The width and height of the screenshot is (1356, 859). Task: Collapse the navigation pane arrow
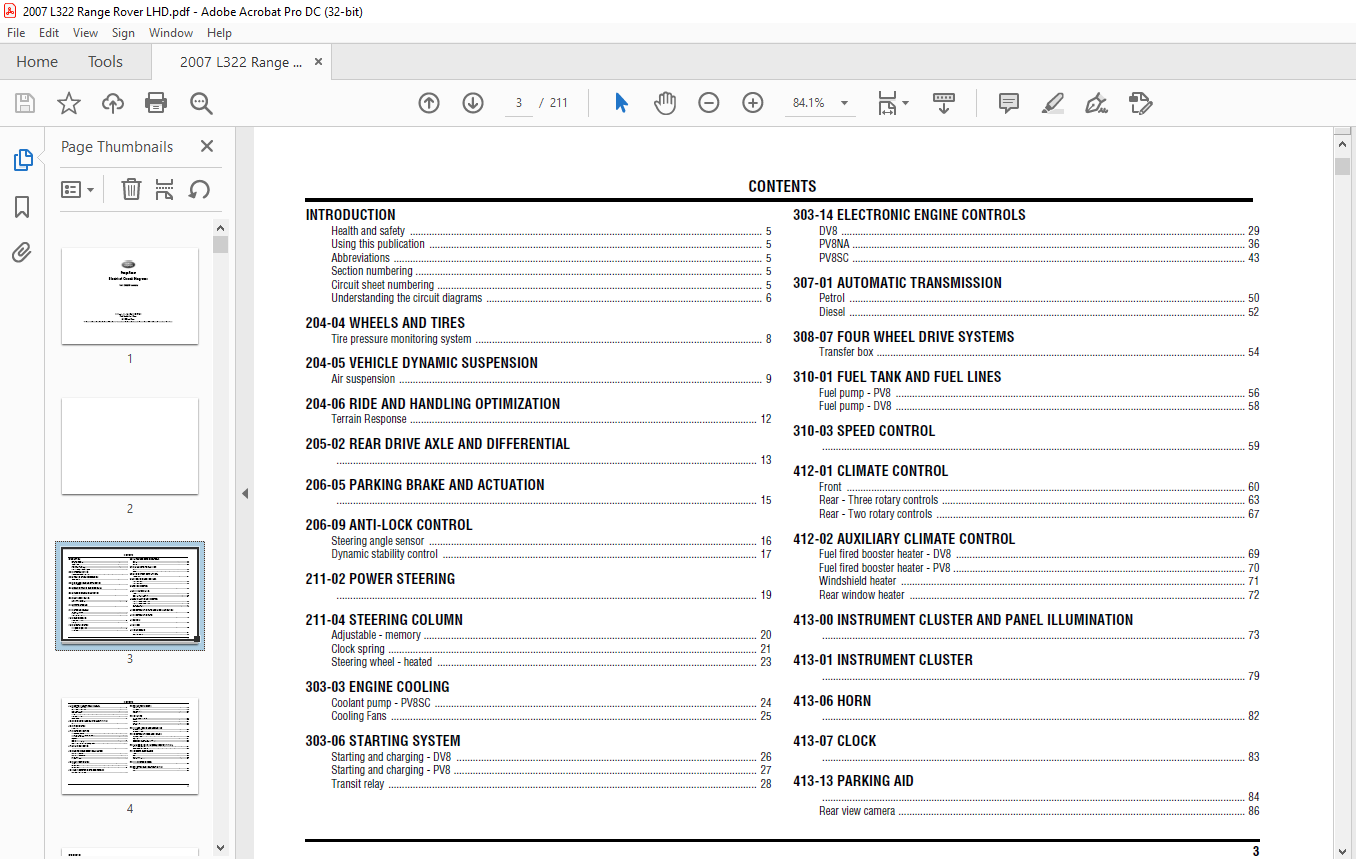tap(244, 493)
